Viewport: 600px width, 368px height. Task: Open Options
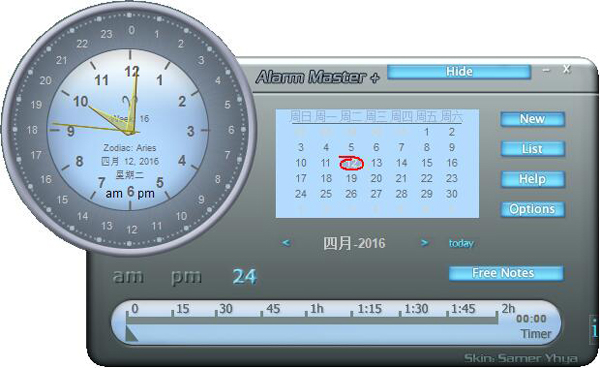click(x=532, y=209)
